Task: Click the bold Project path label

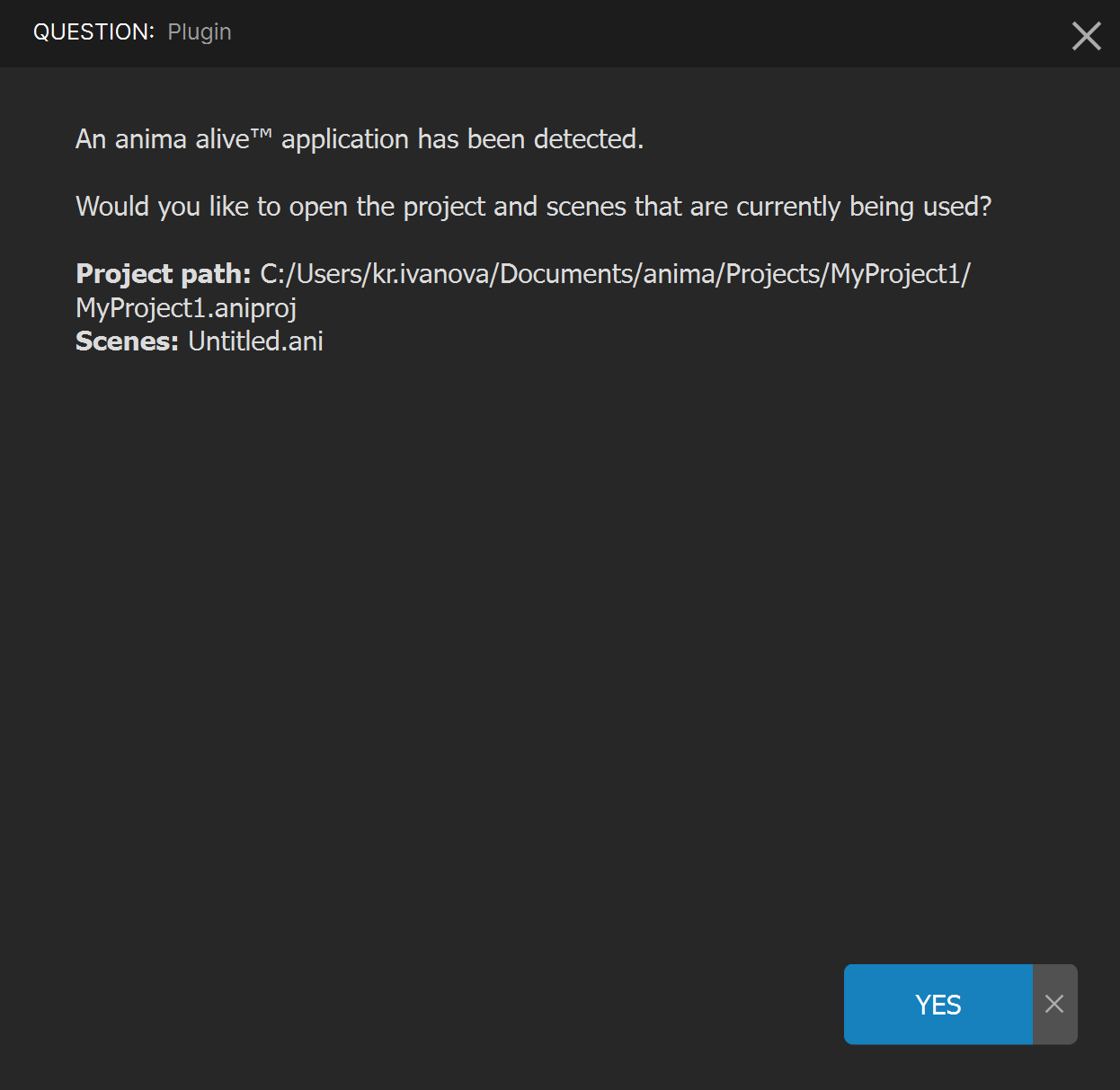Action: click(164, 273)
